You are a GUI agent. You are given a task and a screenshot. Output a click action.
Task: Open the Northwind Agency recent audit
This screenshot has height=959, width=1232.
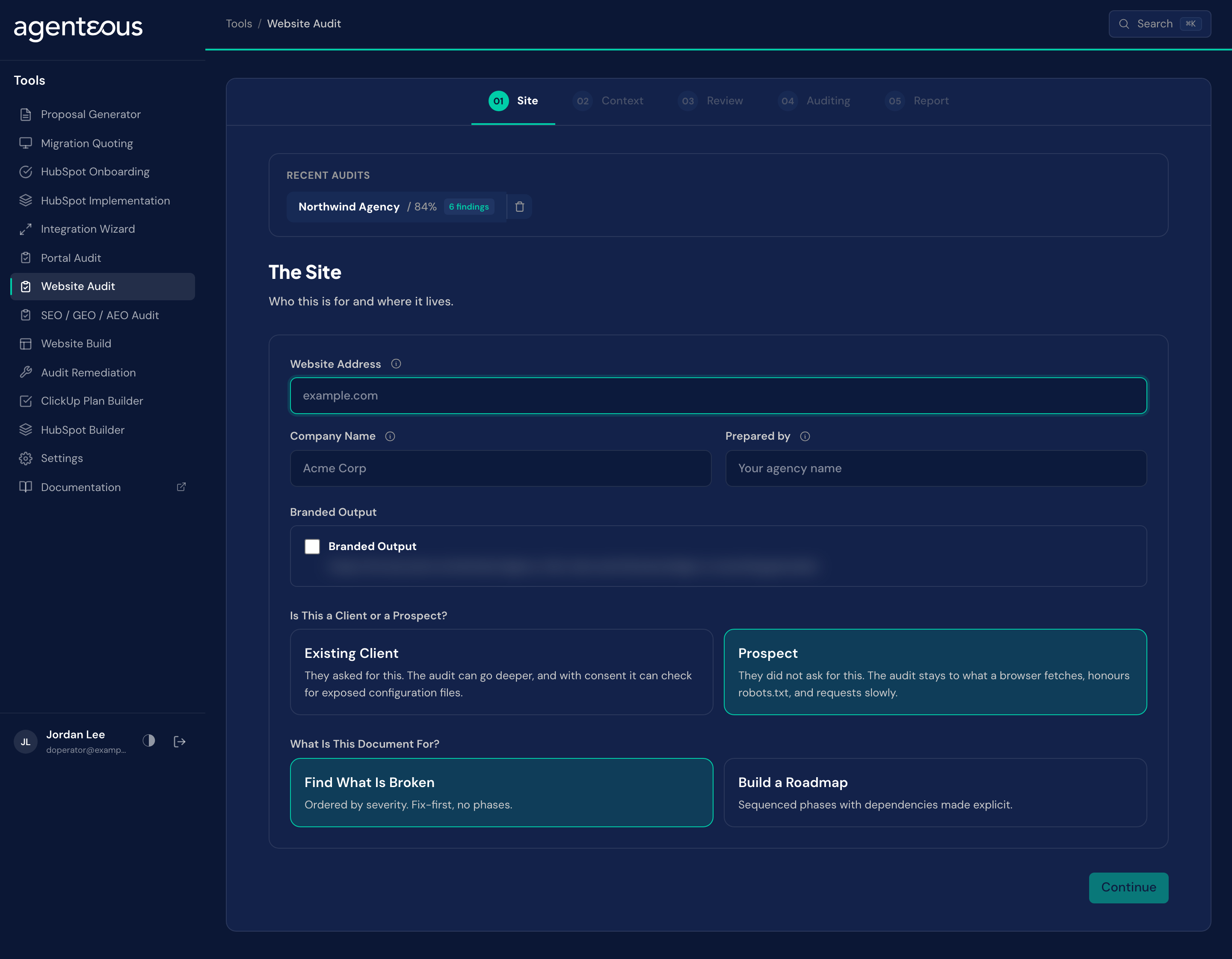coord(396,207)
